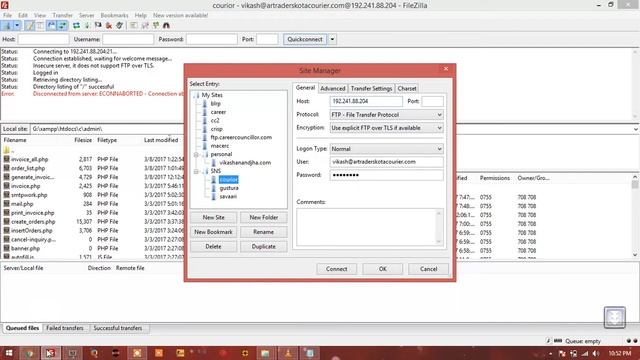The height and width of the screenshot is (360, 640).
Task: Toggle the directory comparison icon
Action: (x=145, y=26)
